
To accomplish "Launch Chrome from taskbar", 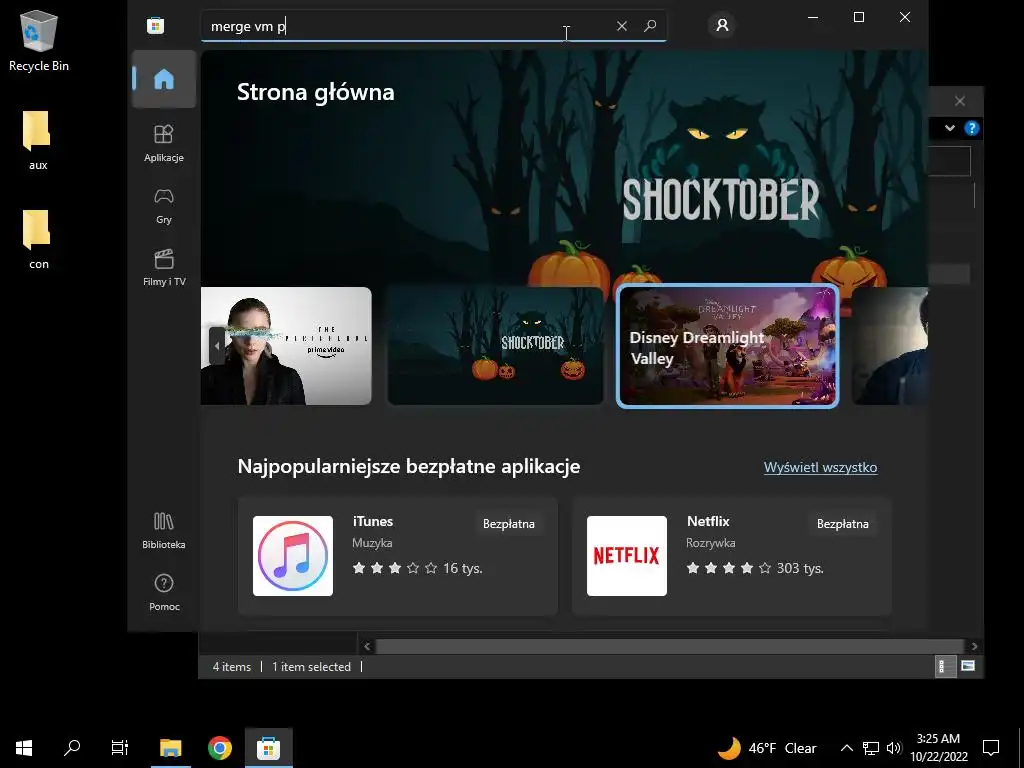I will coord(219,748).
